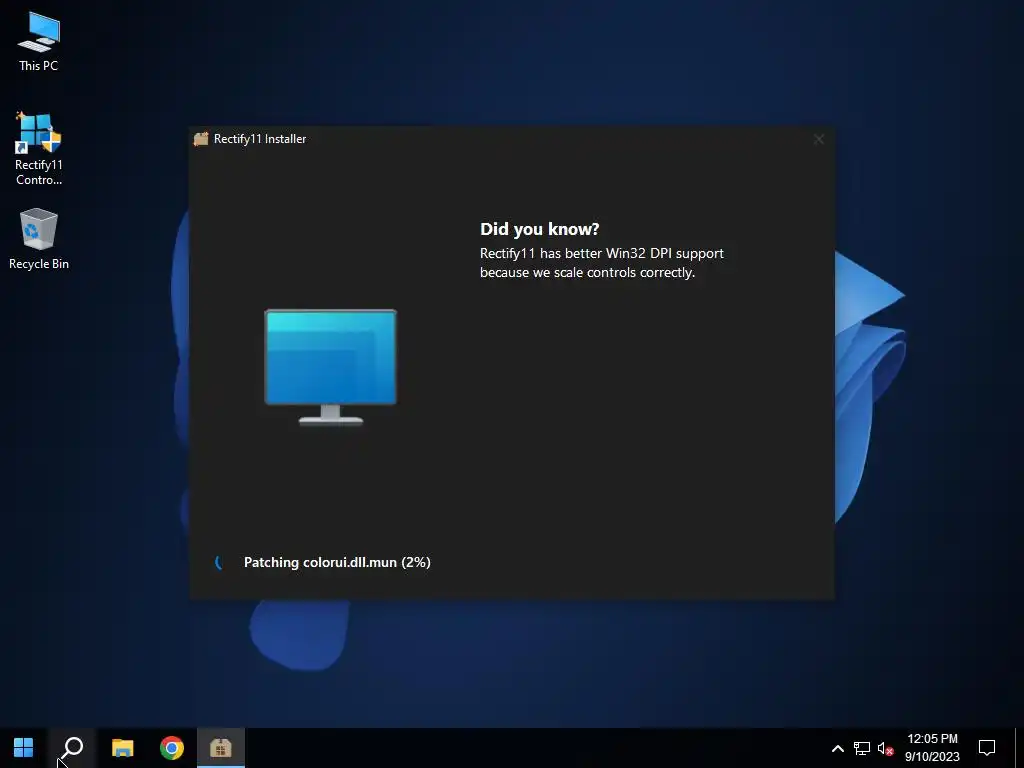1024x768 pixels.
Task: Click the Win32 DPI support tip text
Action: click(601, 263)
